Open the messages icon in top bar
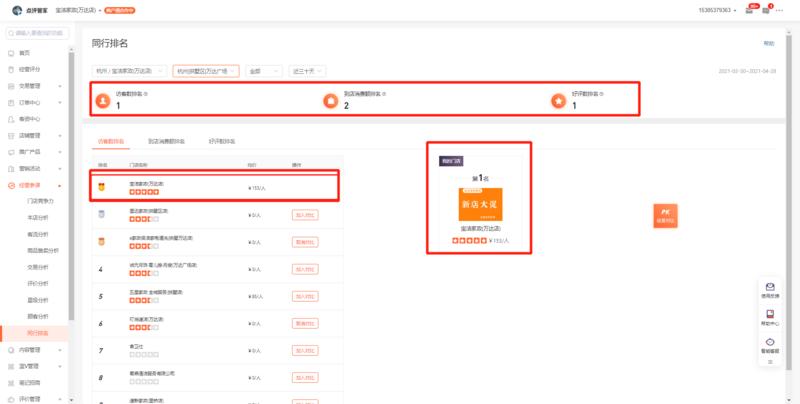Screen dimensions: 800x404 click(765, 10)
